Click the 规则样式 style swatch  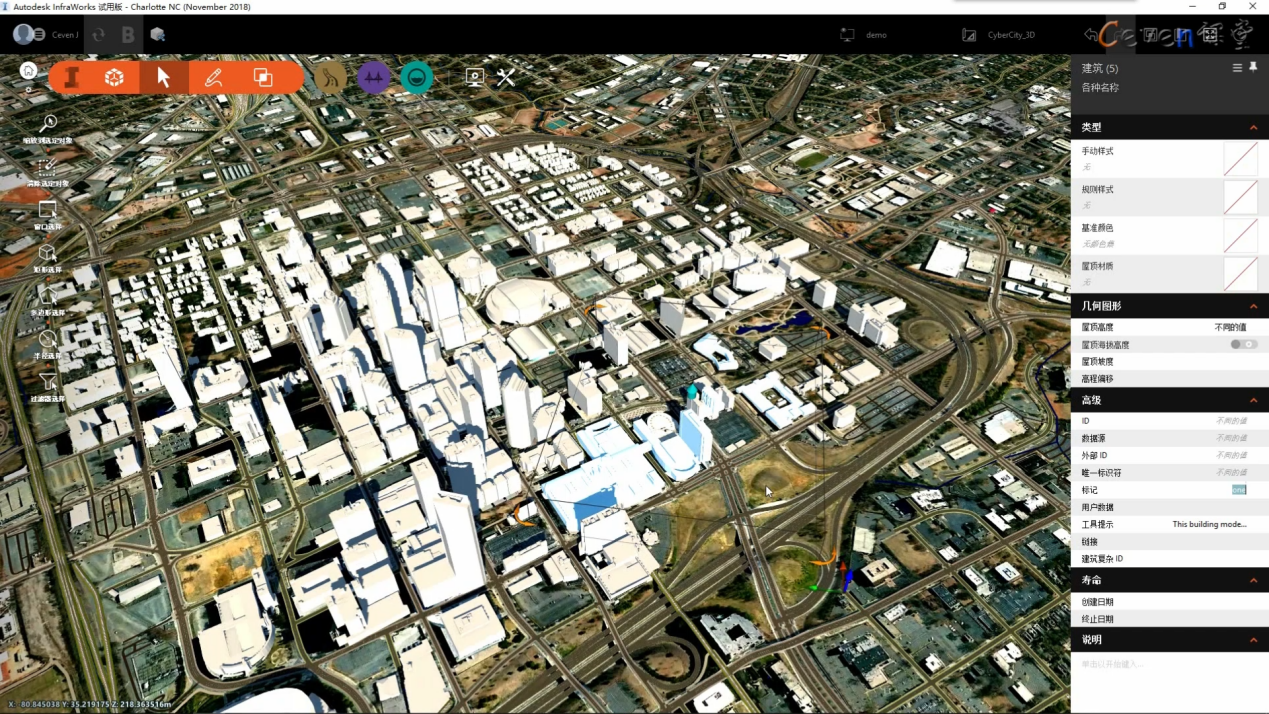coord(1240,197)
